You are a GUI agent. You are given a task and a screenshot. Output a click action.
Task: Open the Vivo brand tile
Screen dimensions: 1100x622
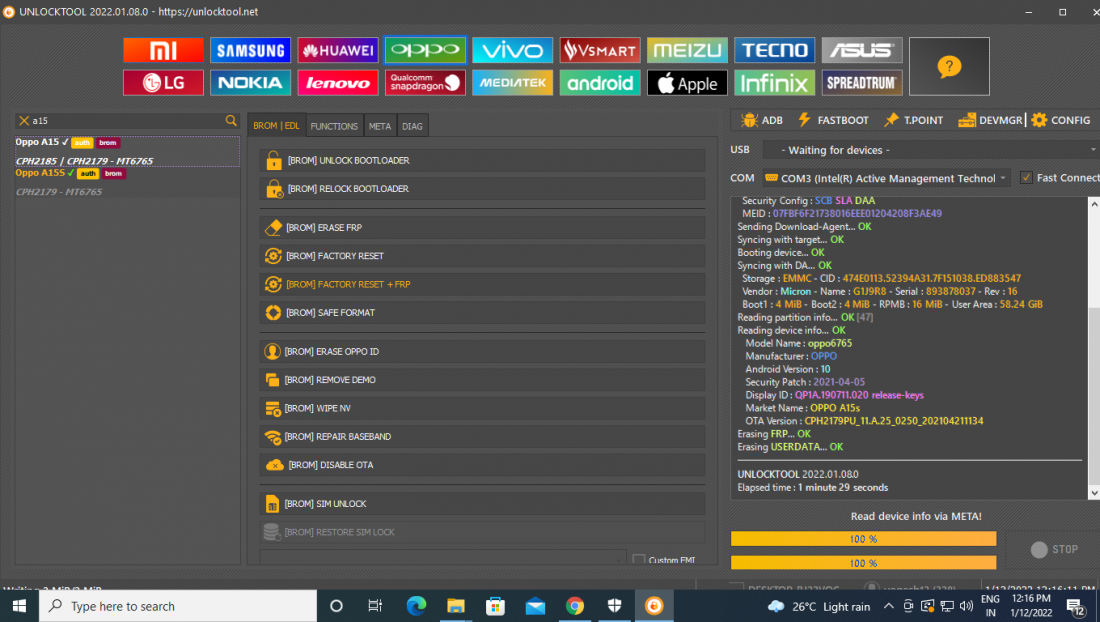coord(512,50)
